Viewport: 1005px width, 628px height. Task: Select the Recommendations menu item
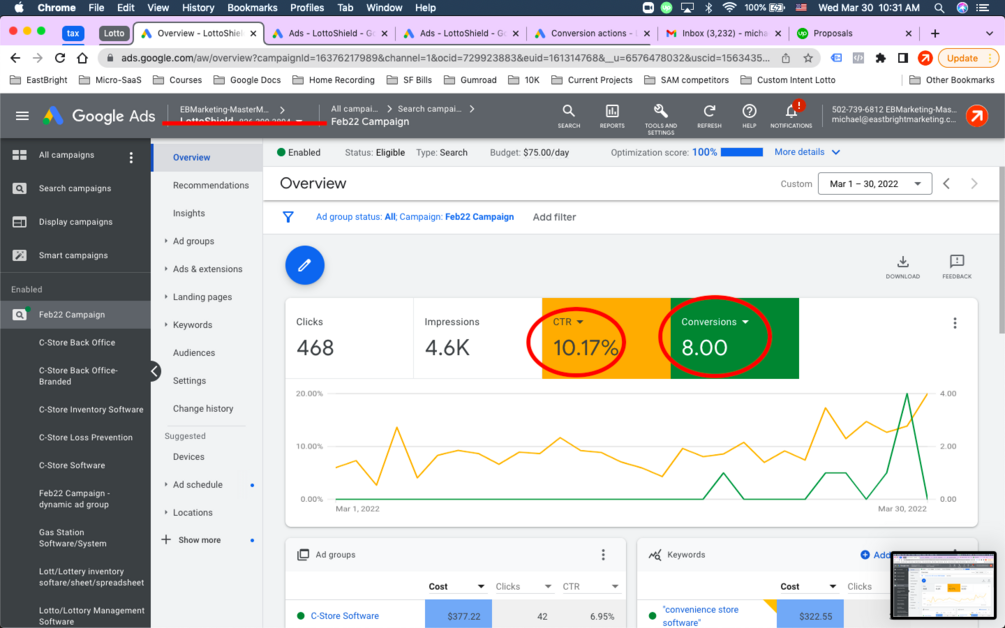click(210, 185)
